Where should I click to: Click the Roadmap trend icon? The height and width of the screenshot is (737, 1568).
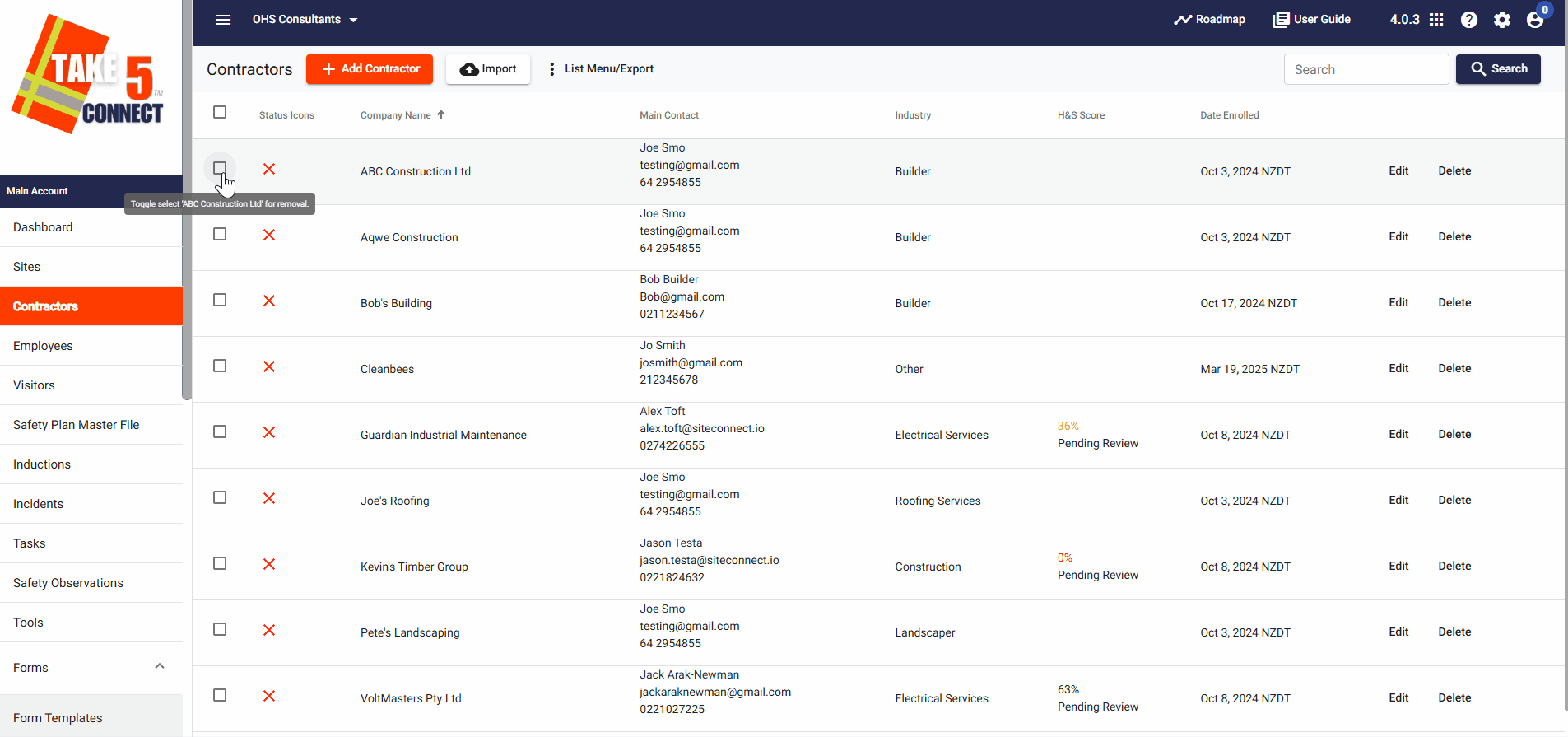click(x=1183, y=20)
